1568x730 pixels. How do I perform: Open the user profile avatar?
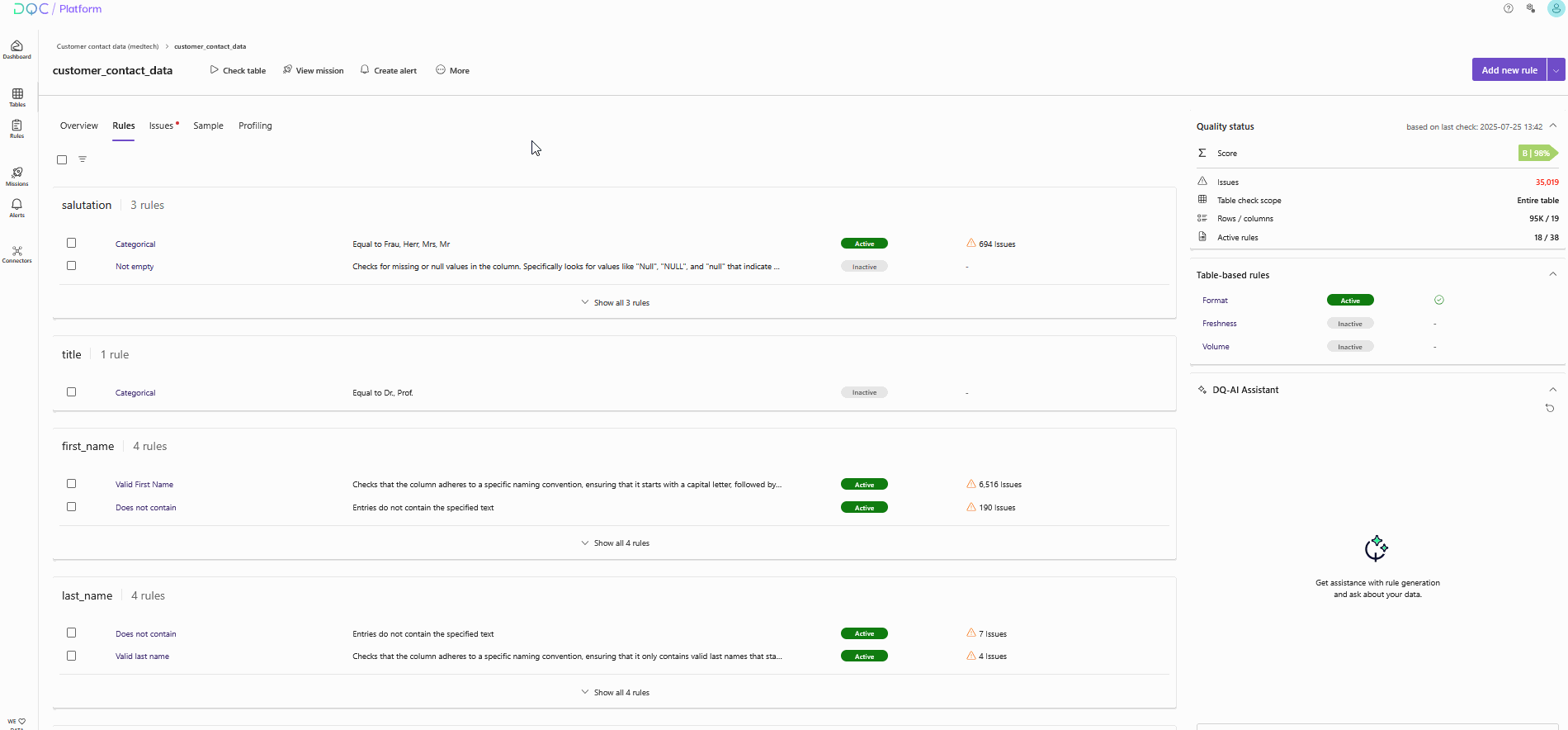tap(1556, 8)
